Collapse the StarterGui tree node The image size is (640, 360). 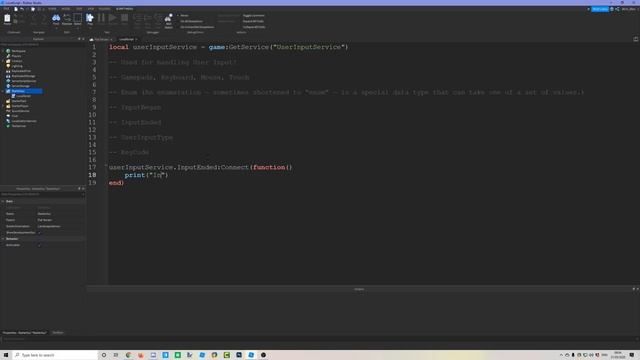pyautogui.click(x=3, y=91)
